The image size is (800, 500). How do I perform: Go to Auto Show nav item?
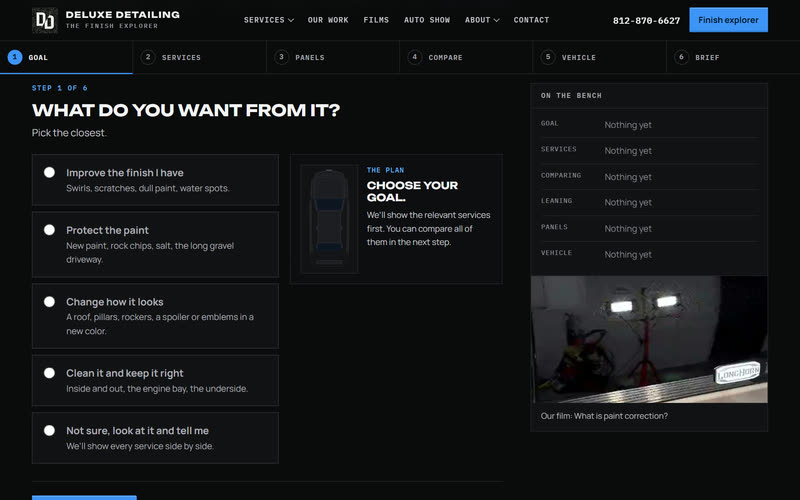[427, 20]
